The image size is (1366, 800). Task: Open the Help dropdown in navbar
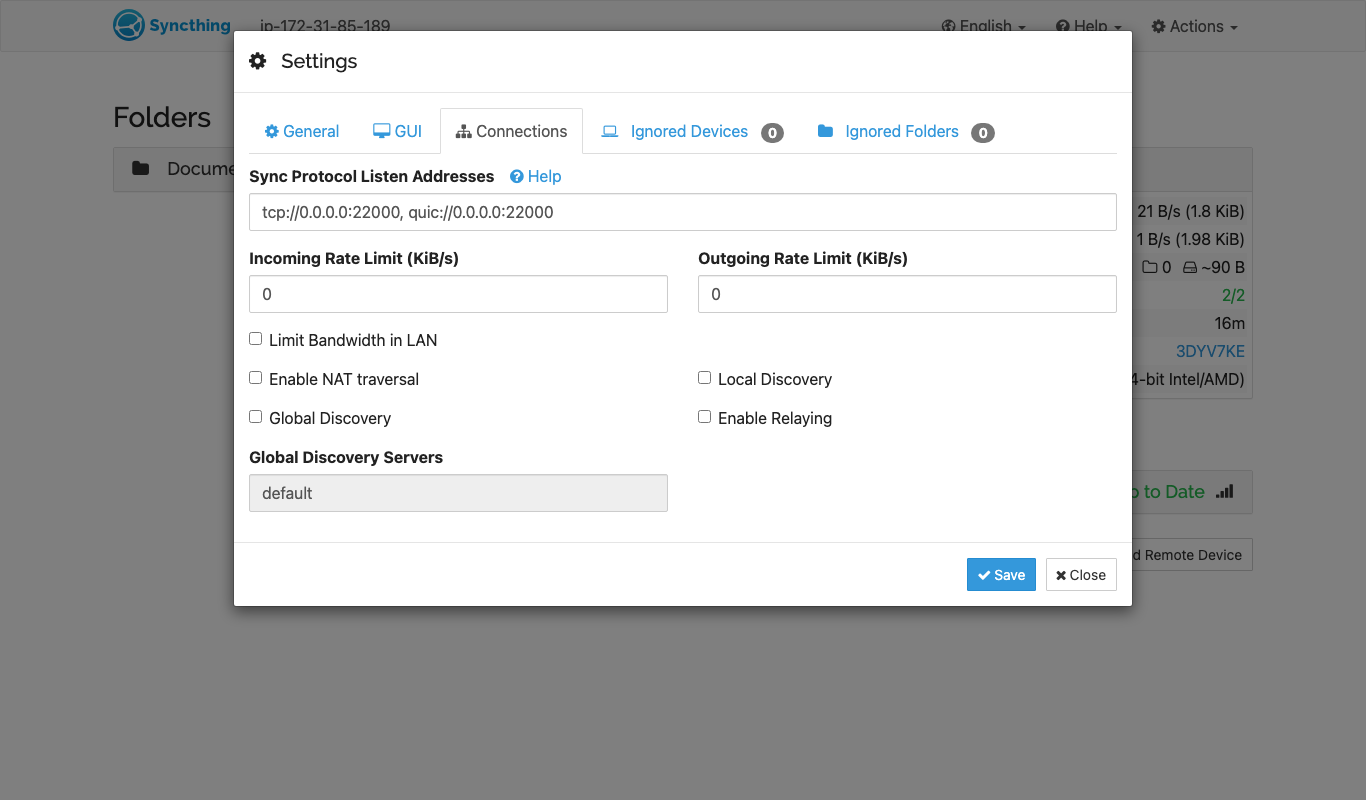(x=1089, y=26)
